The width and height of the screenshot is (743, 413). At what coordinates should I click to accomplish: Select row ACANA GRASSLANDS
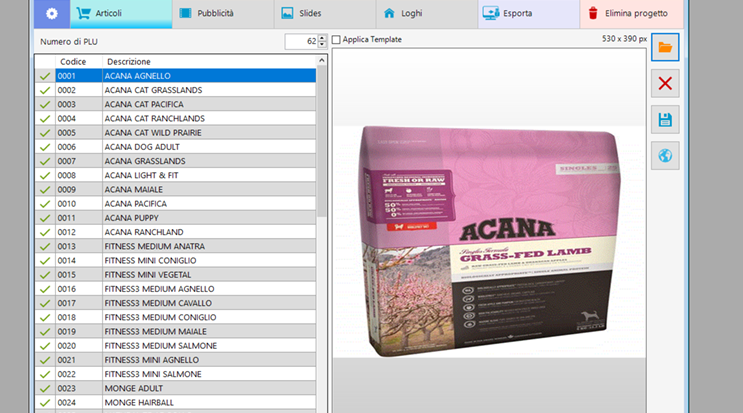pos(175,161)
